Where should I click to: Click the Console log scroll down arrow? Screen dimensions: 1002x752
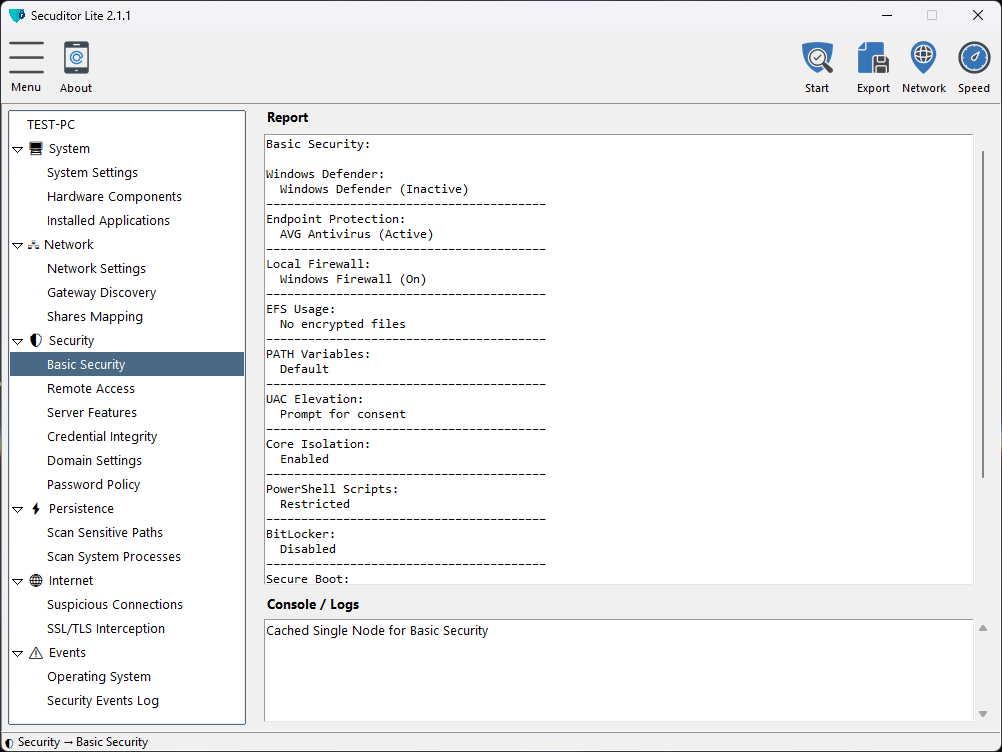tap(983, 713)
